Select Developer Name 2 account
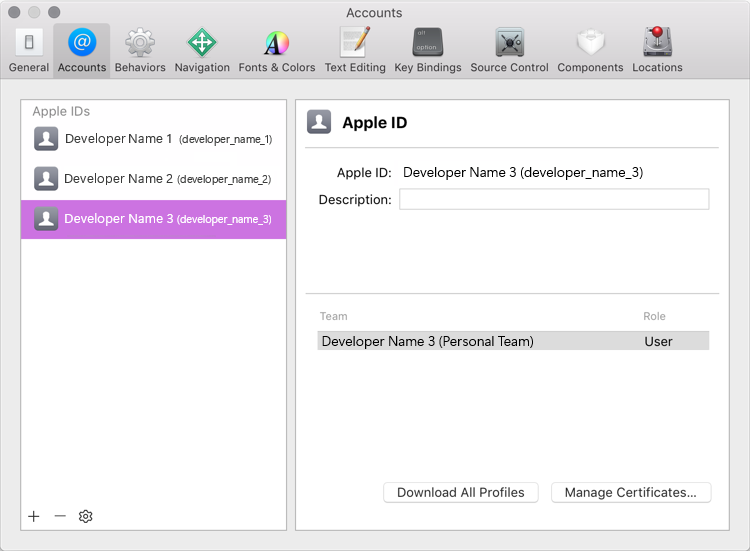The height and width of the screenshot is (551, 750). [153, 179]
